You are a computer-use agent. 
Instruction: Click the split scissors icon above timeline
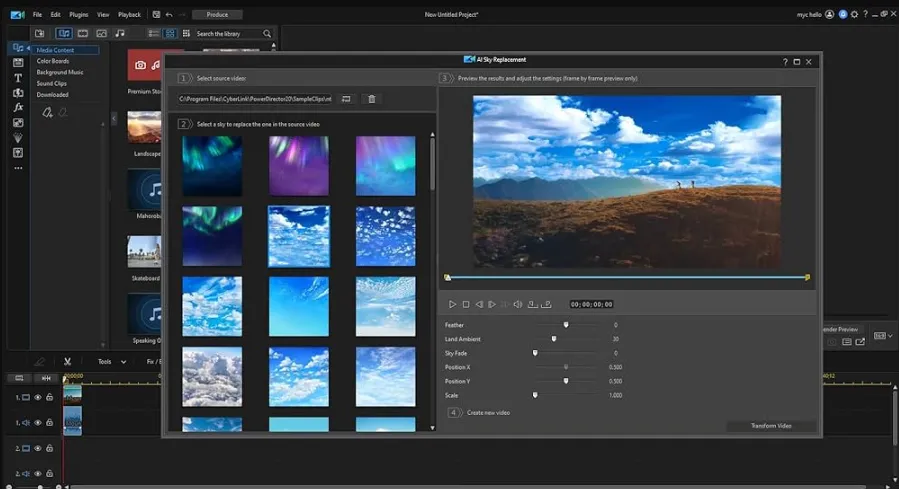[x=67, y=362]
